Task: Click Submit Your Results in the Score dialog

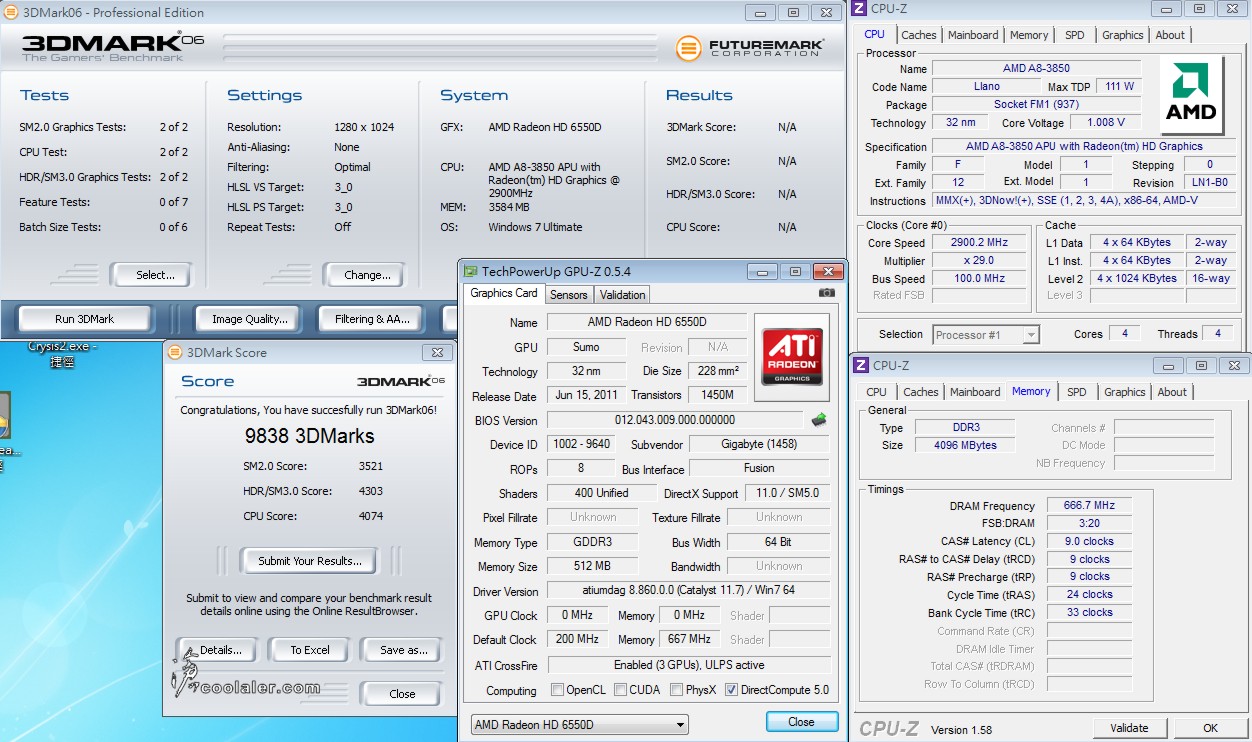Action: 308,560
